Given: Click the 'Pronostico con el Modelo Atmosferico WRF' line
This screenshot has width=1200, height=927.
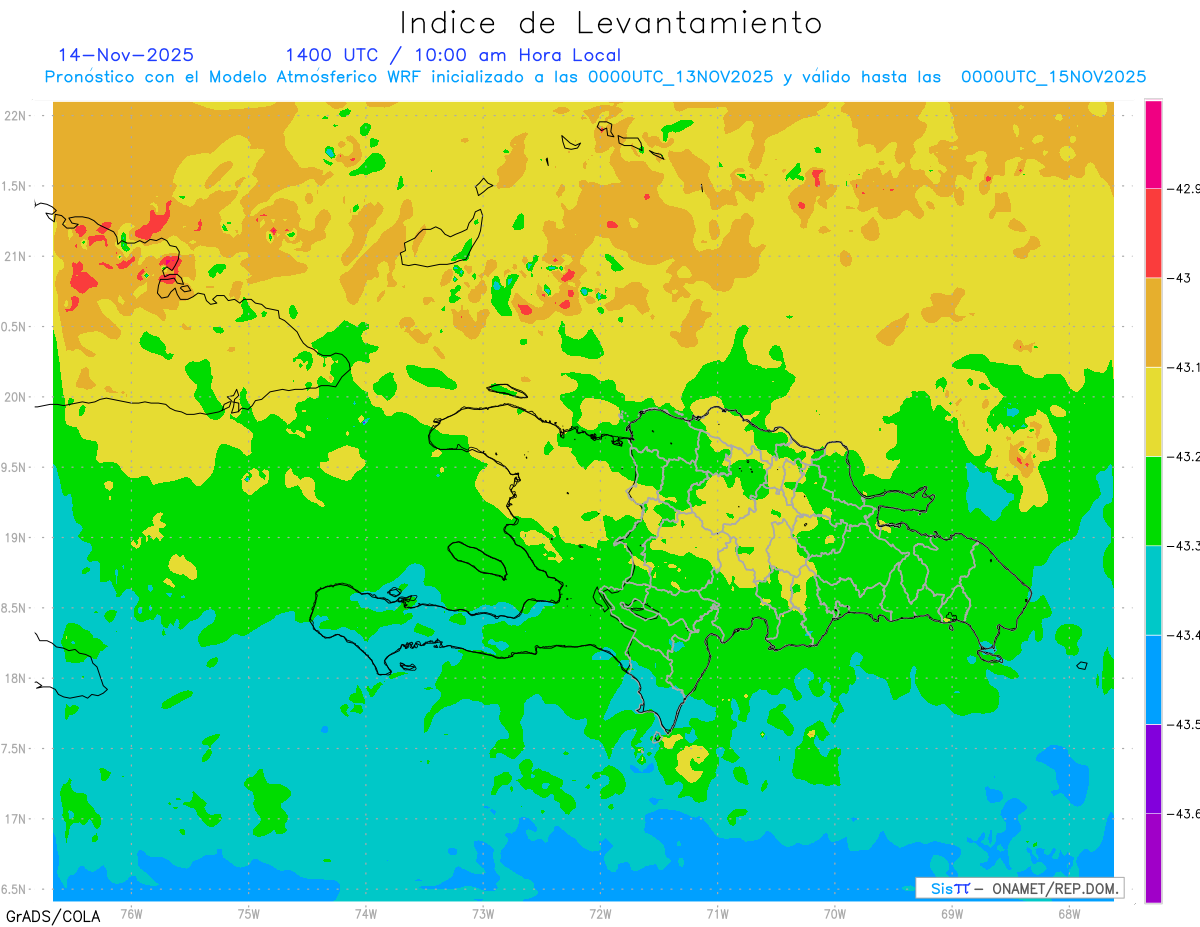Looking at the screenshot, I should point(596,77).
